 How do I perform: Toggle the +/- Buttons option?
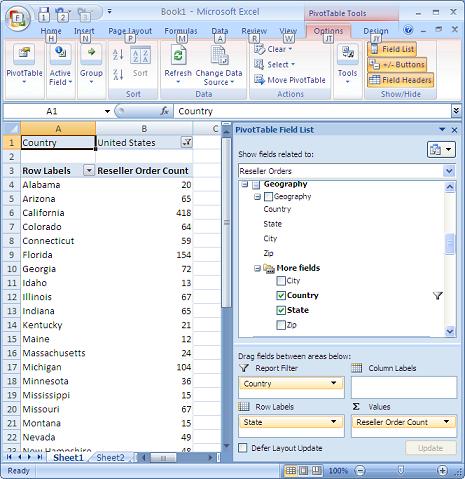click(397, 65)
